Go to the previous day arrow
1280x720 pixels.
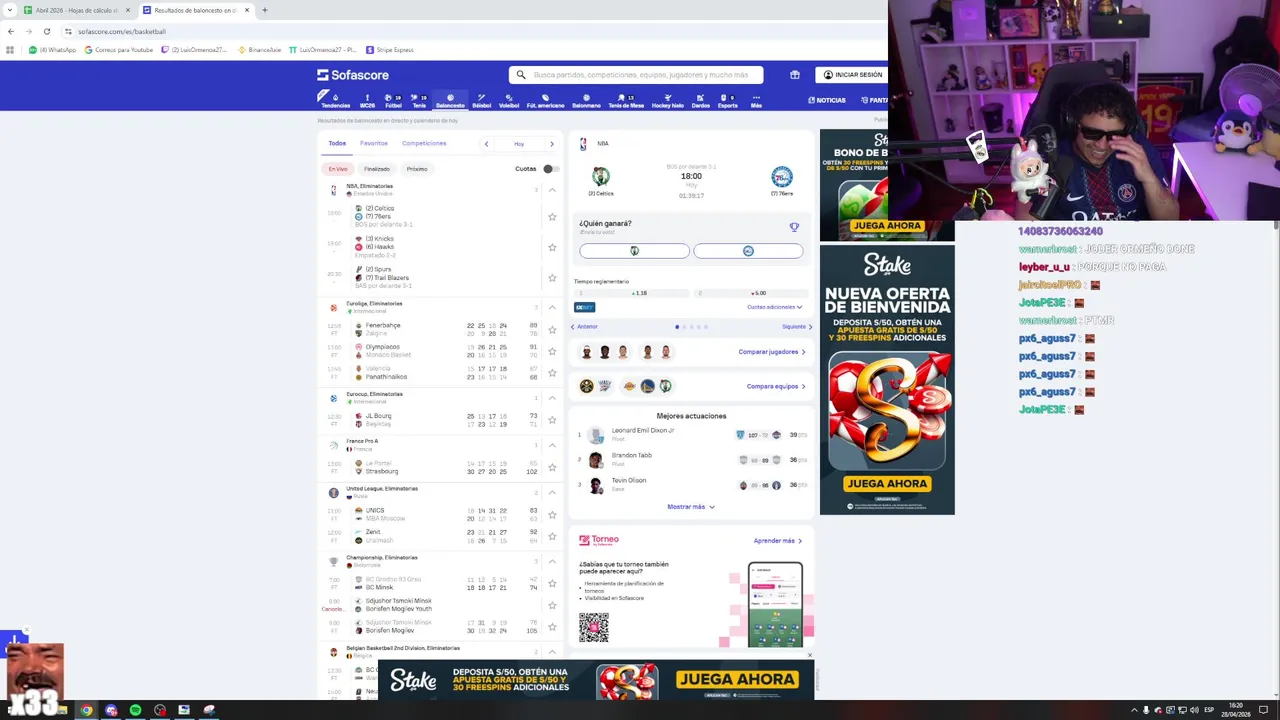point(486,144)
